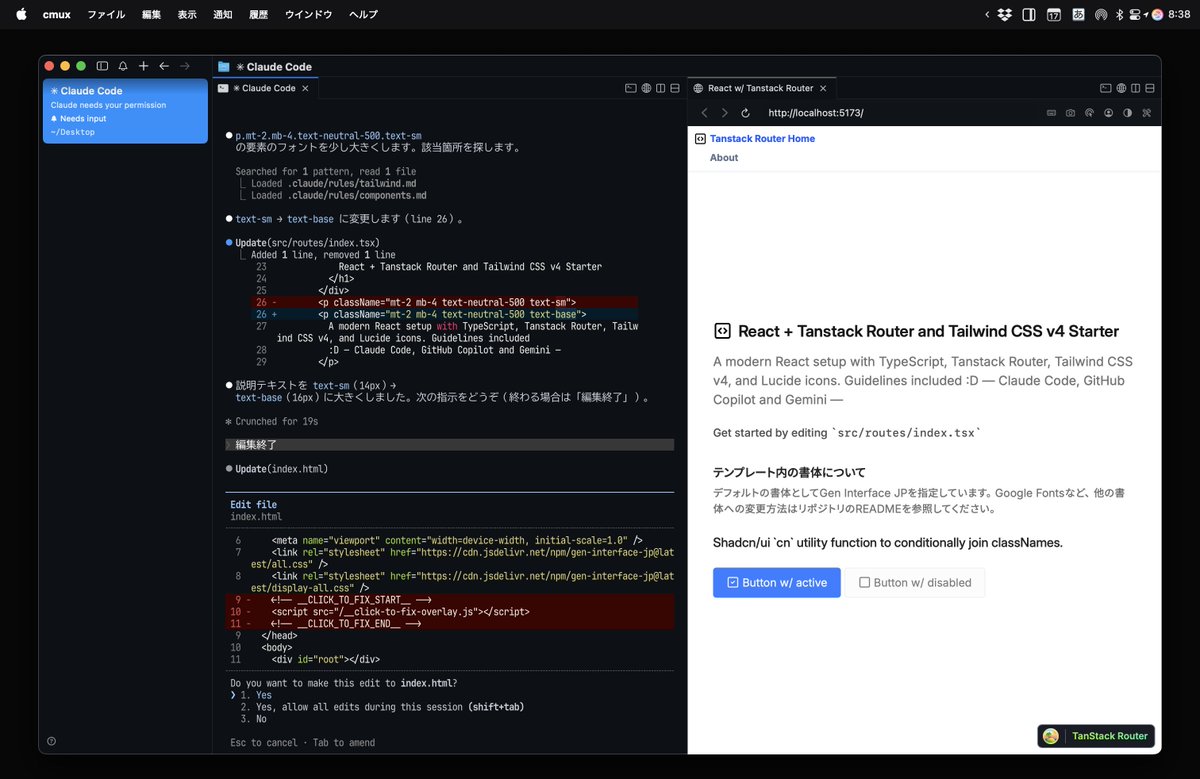Image resolution: width=1200 pixels, height=779 pixels.
Task: Open the 履歴 menu
Action: click(258, 15)
